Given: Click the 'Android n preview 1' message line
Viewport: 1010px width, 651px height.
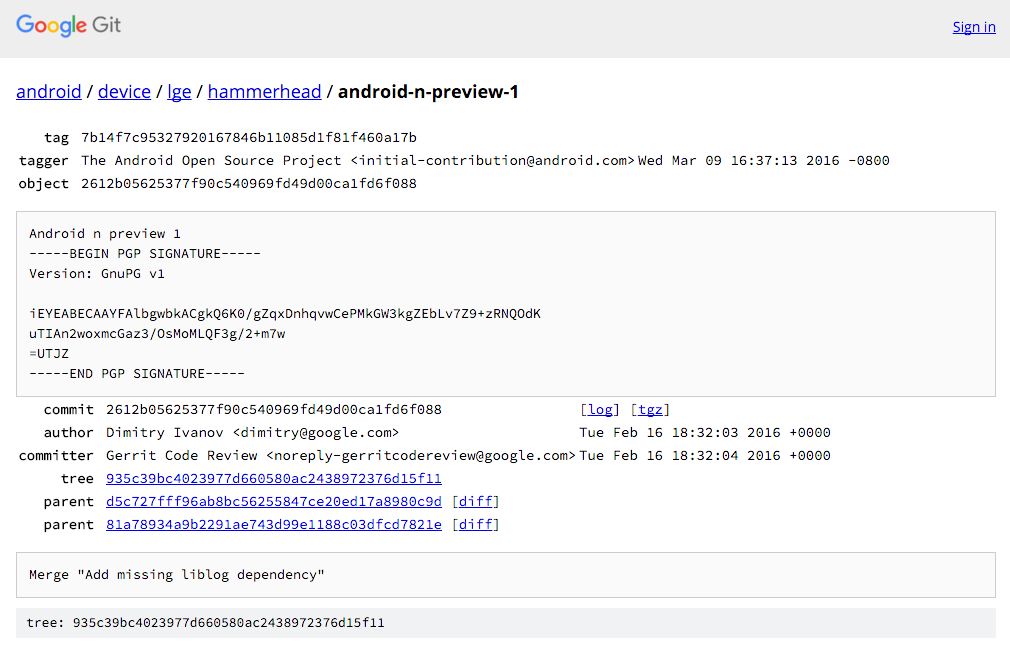Looking at the screenshot, I should pyautogui.click(x=105, y=234).
